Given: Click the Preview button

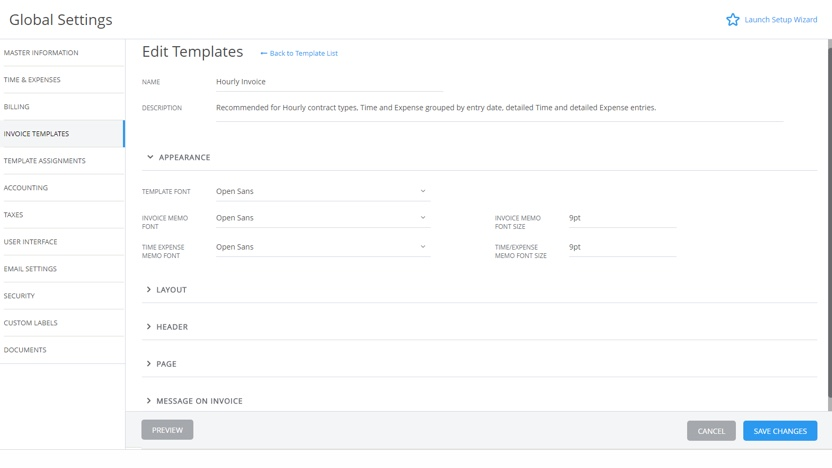Looking at the screenshot, I should [x=167, y=430].
